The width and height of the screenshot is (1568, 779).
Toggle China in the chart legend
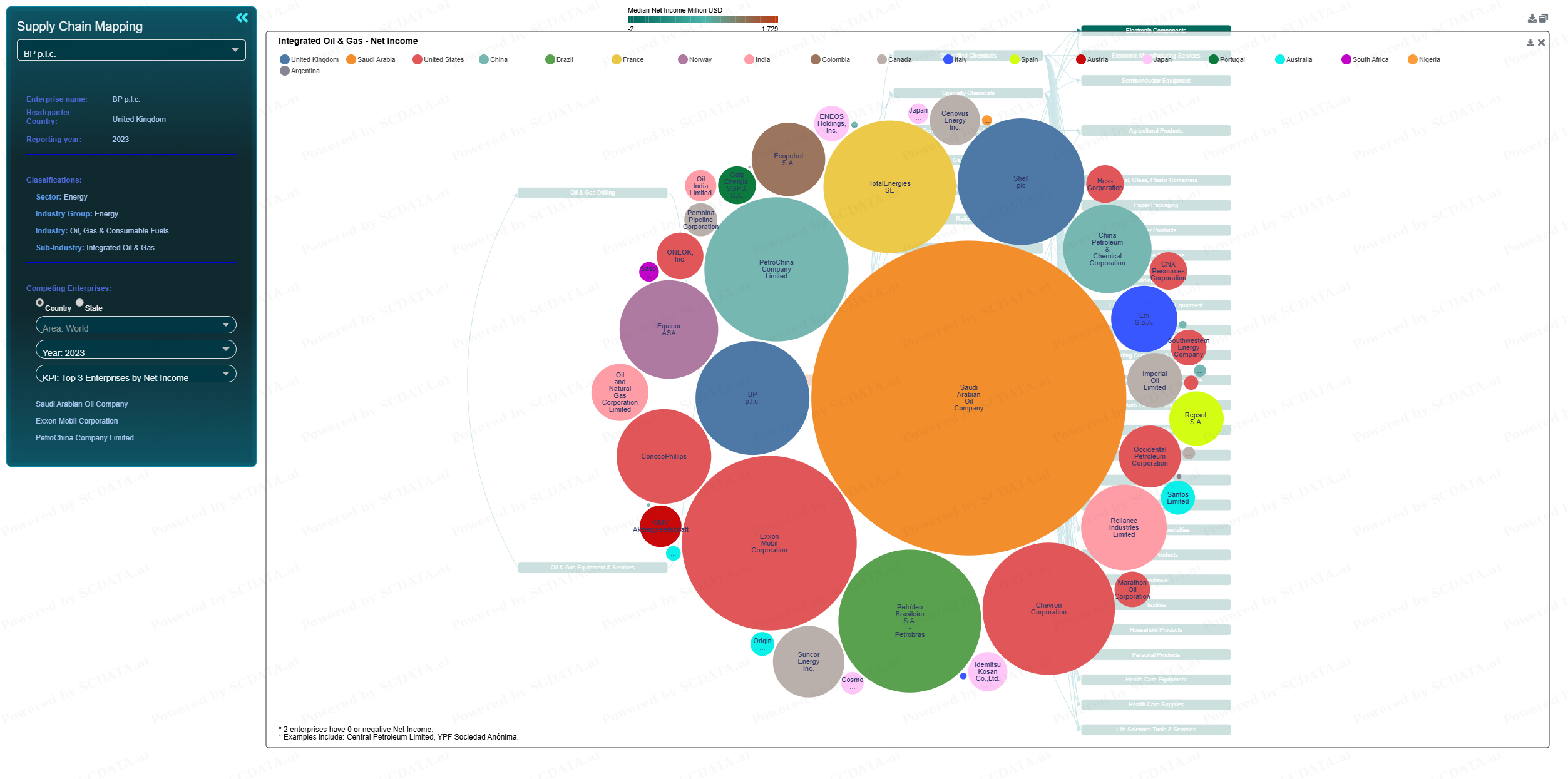pos(493,59)
